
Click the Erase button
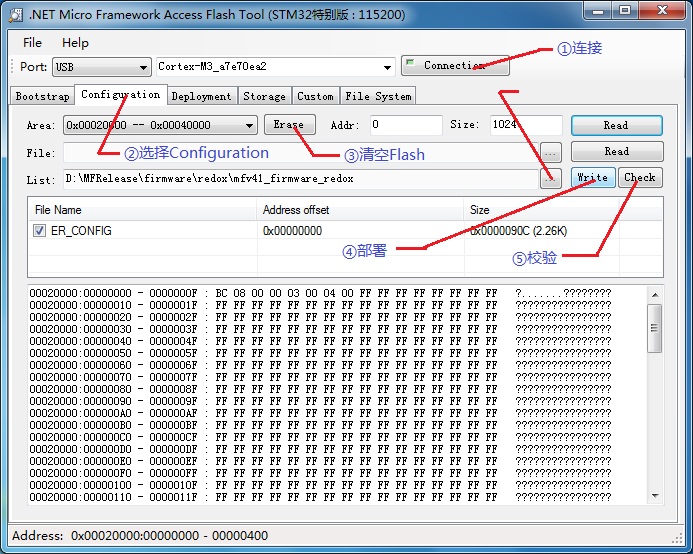(289, 124)
